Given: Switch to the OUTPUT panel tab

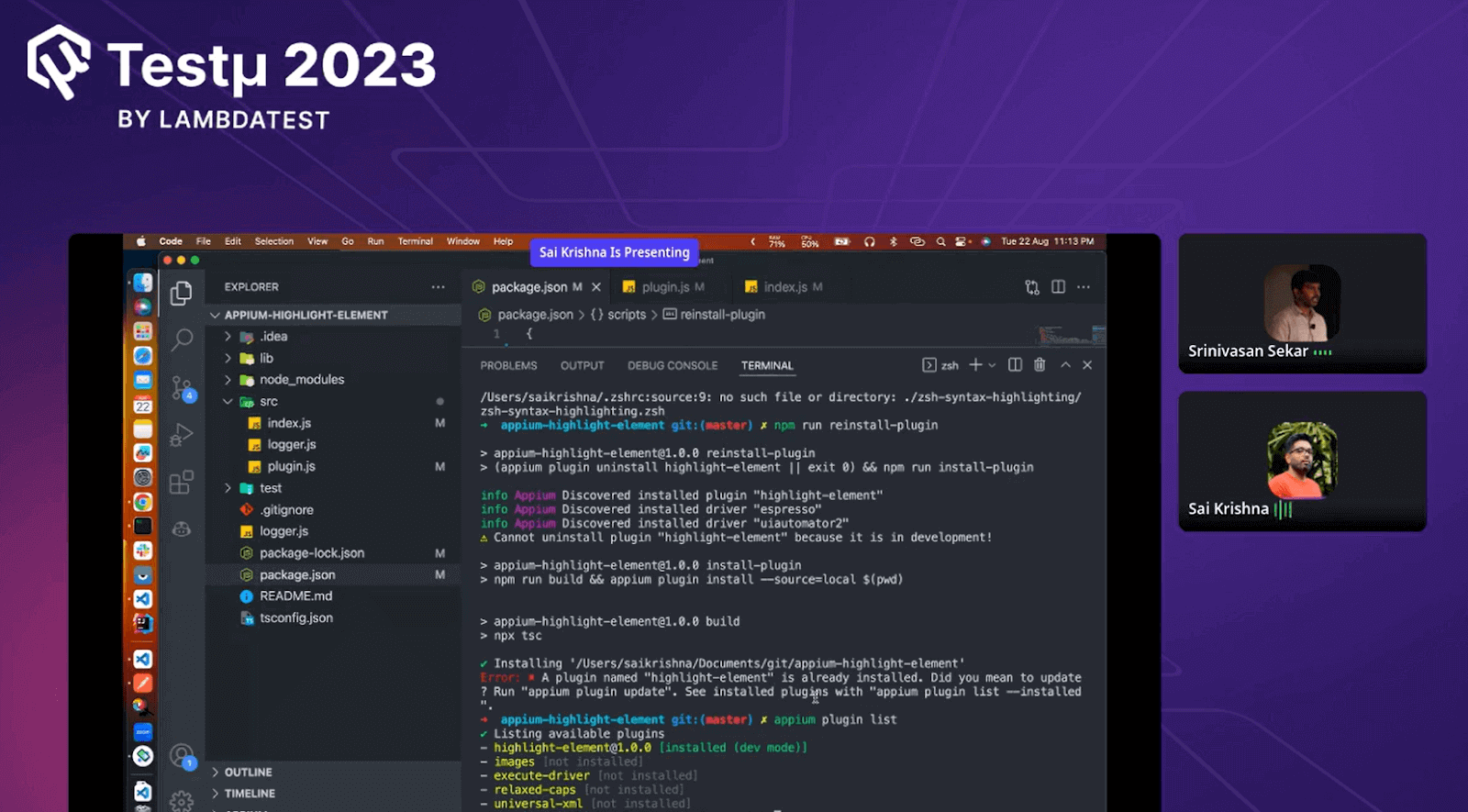Looking at the screenshot, I should pyautogui.click(x=583, y=366).
